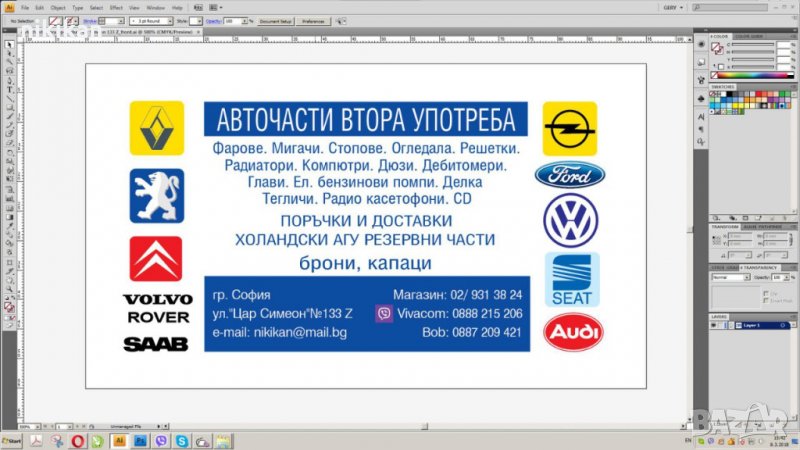
Task: Switch to Photoshop from the taskbar
Action: coord(139,440)
